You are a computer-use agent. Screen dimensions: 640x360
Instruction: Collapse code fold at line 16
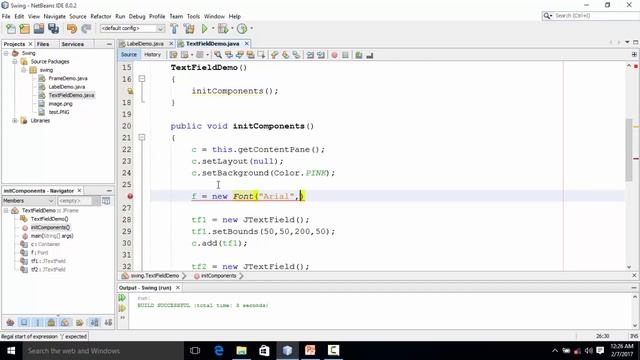[142, 79]
